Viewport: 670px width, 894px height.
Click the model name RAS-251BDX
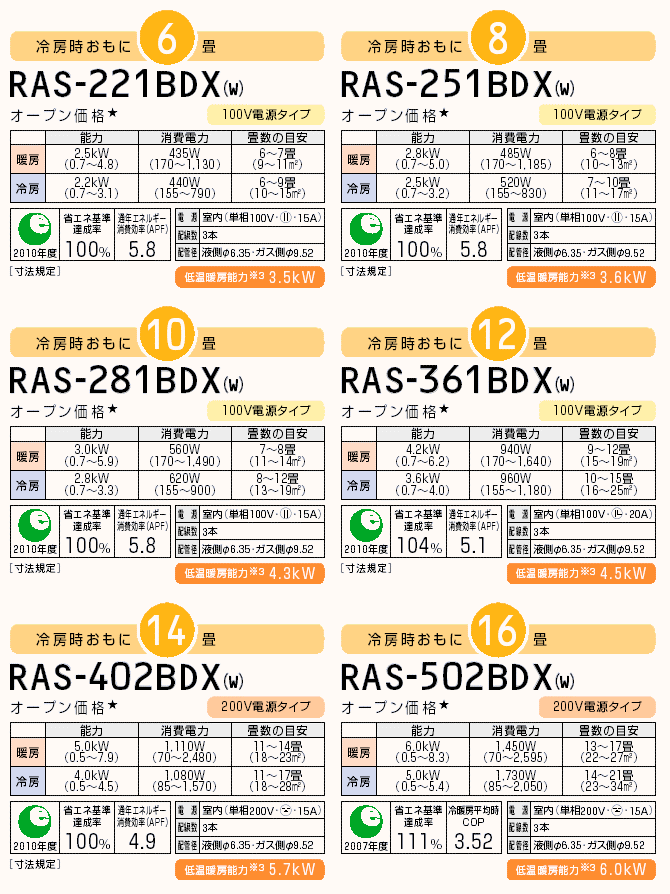(x=458, y=84)
